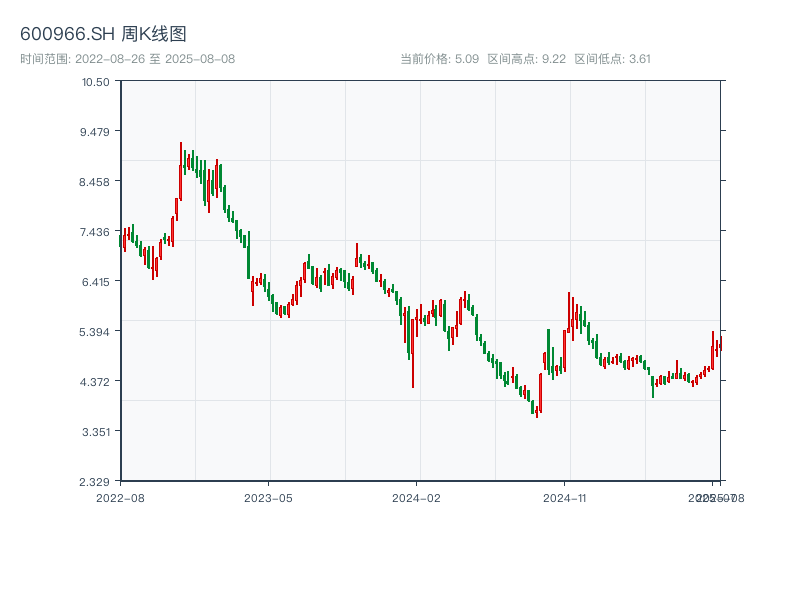This screenshot has width=800, height=600.
Task: Select the 时间范围 date range text
Action: tap(127, 59)
